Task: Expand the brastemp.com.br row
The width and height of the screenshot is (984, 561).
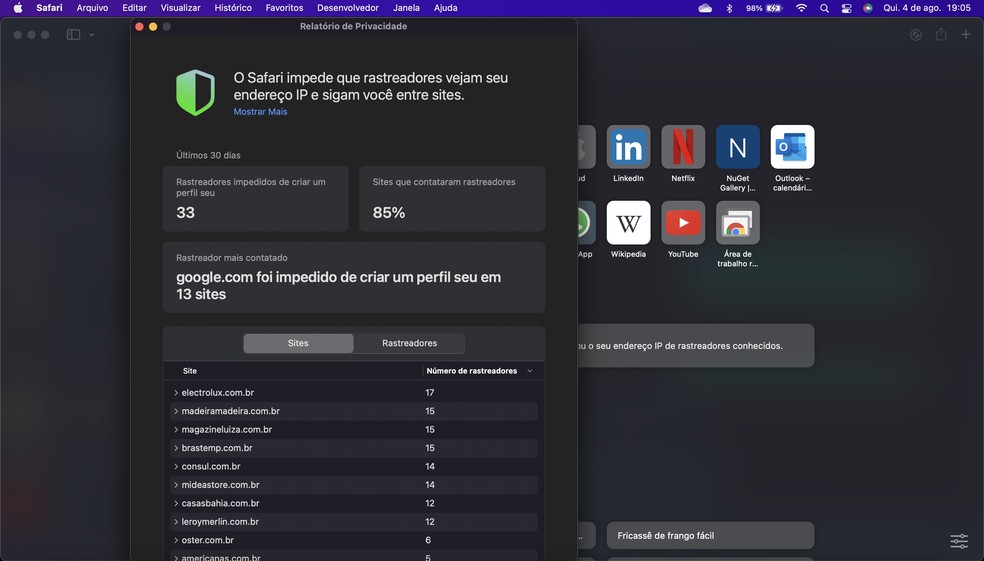Action: 176,448
